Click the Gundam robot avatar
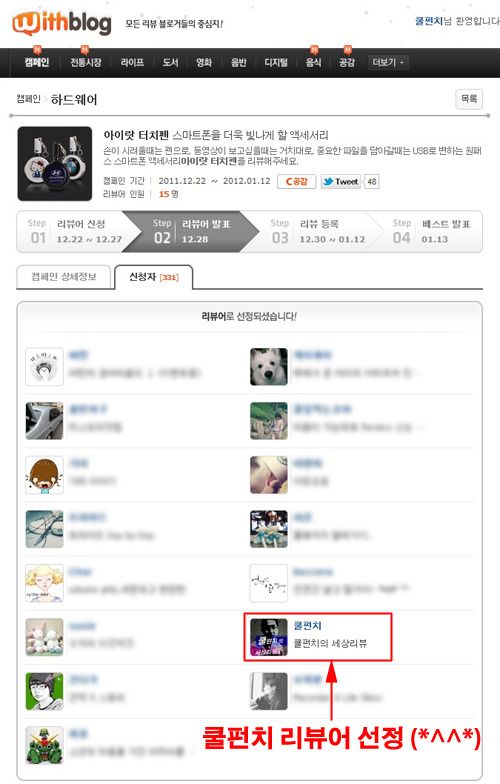Screen dimensions: 500x784 click(44, 745)
